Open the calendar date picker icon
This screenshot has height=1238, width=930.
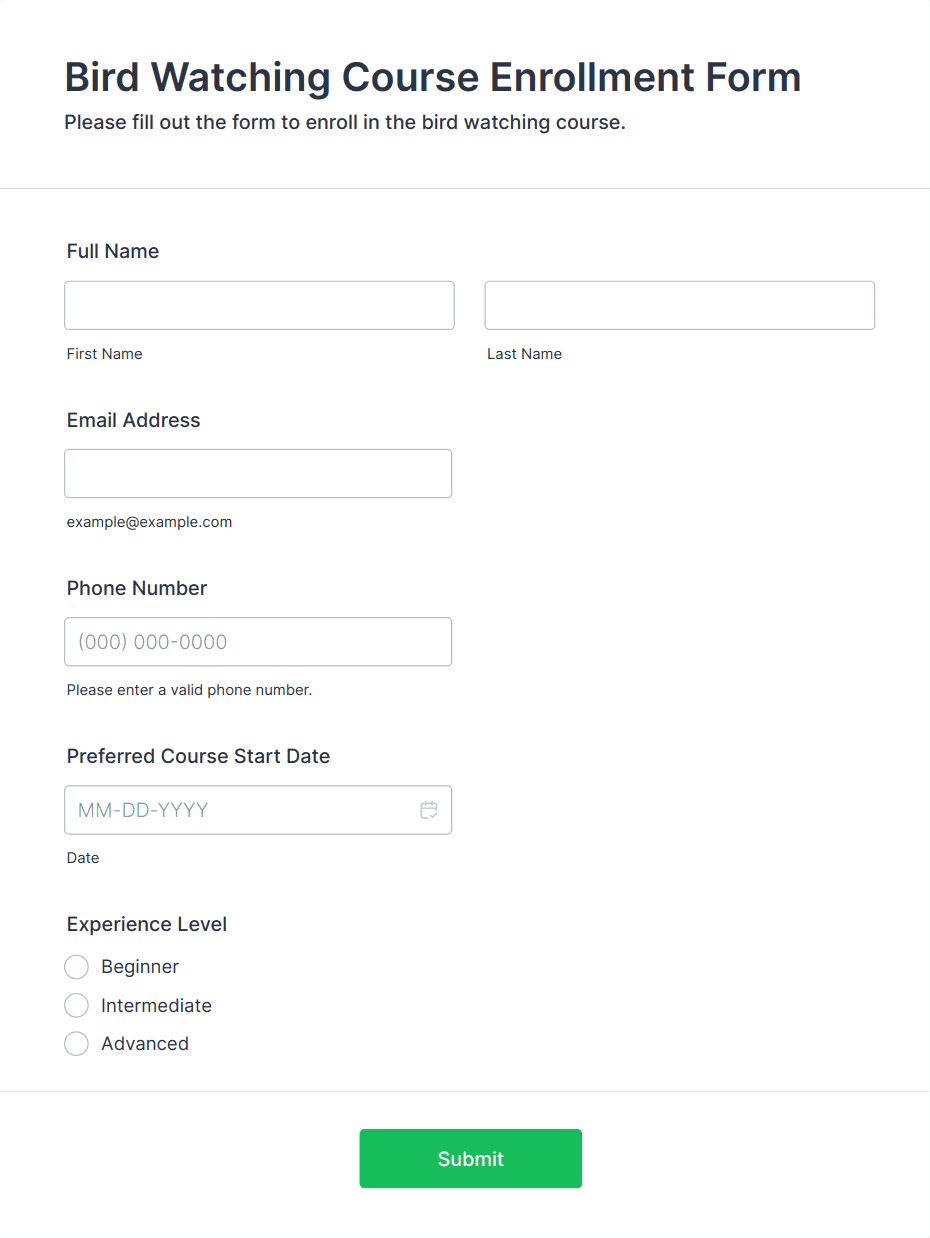[x=429, y=810]
